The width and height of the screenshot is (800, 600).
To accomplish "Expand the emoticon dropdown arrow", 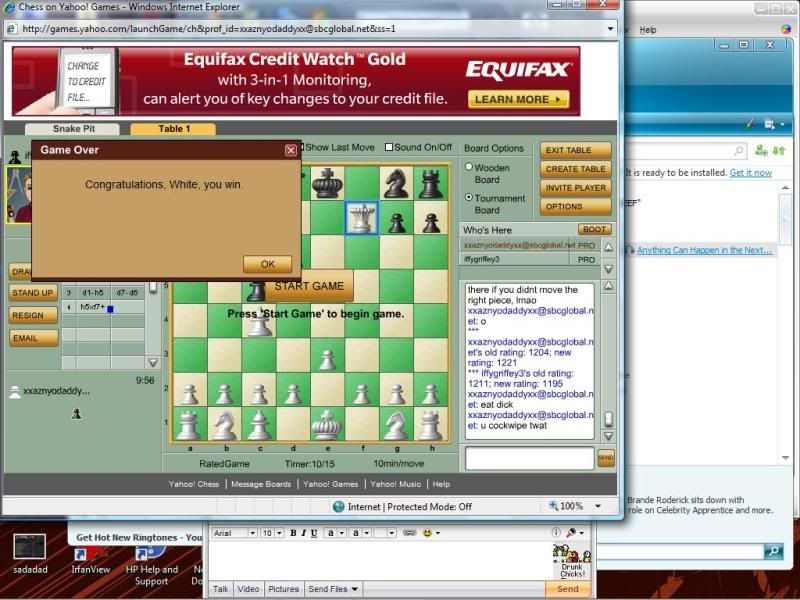I will [x=438, y=533].
